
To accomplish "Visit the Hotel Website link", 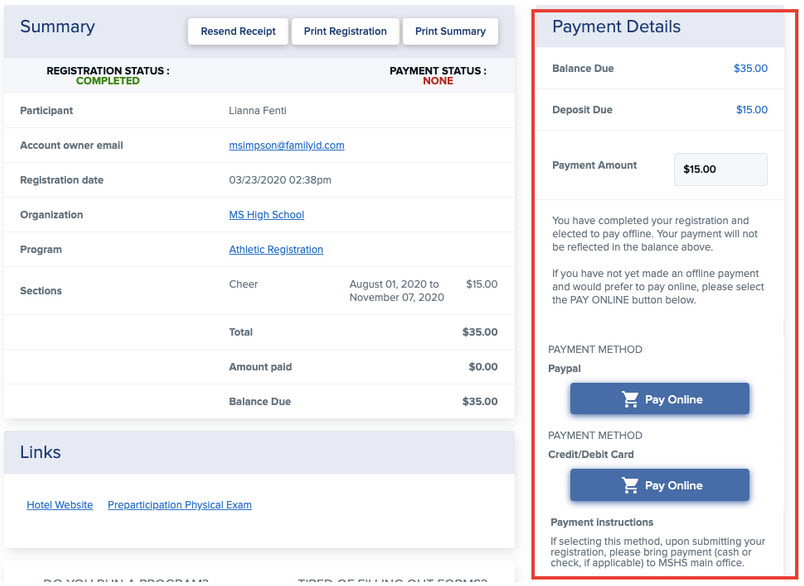I will pos(60,504).
